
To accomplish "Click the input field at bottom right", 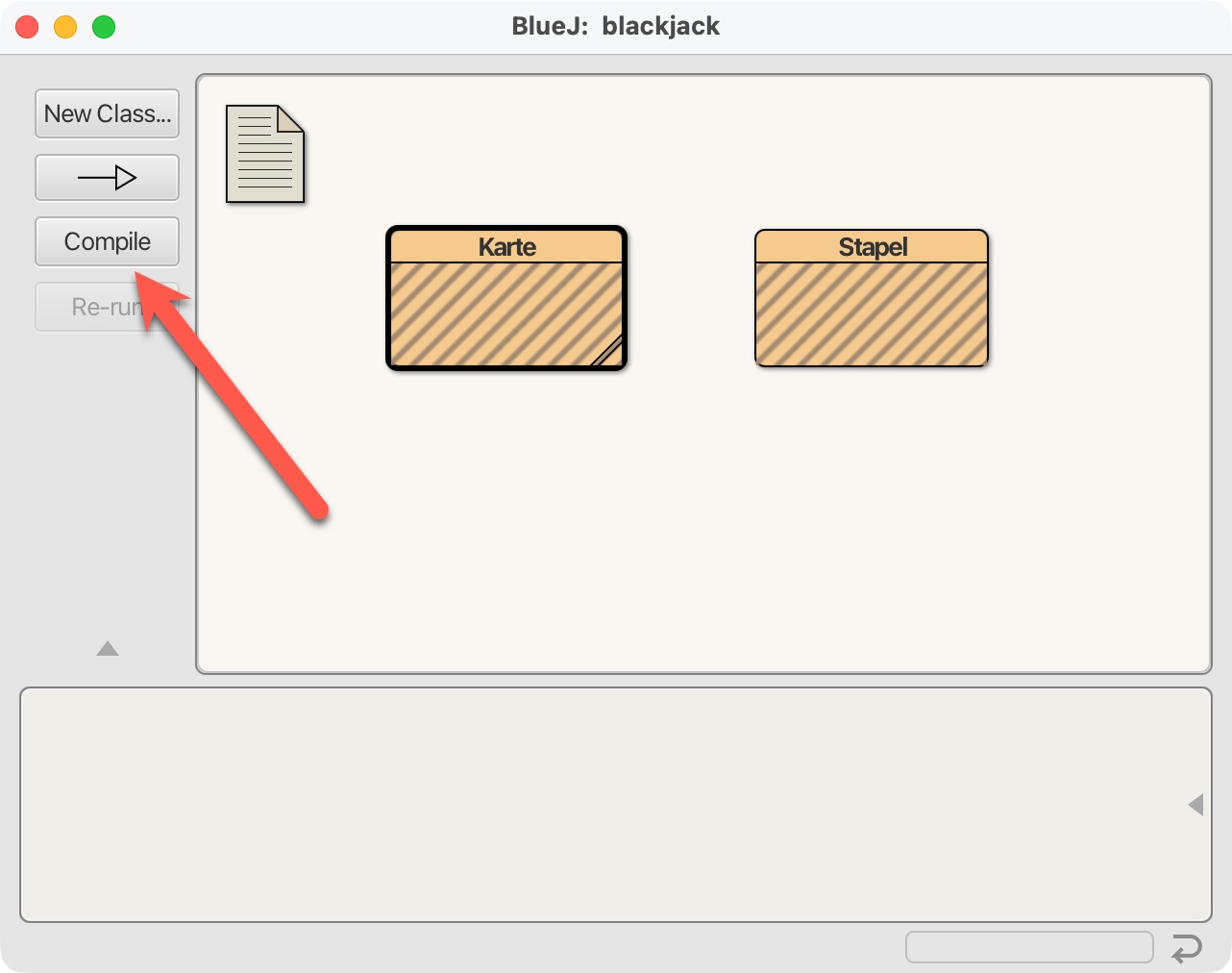I will click(1028, 947).
